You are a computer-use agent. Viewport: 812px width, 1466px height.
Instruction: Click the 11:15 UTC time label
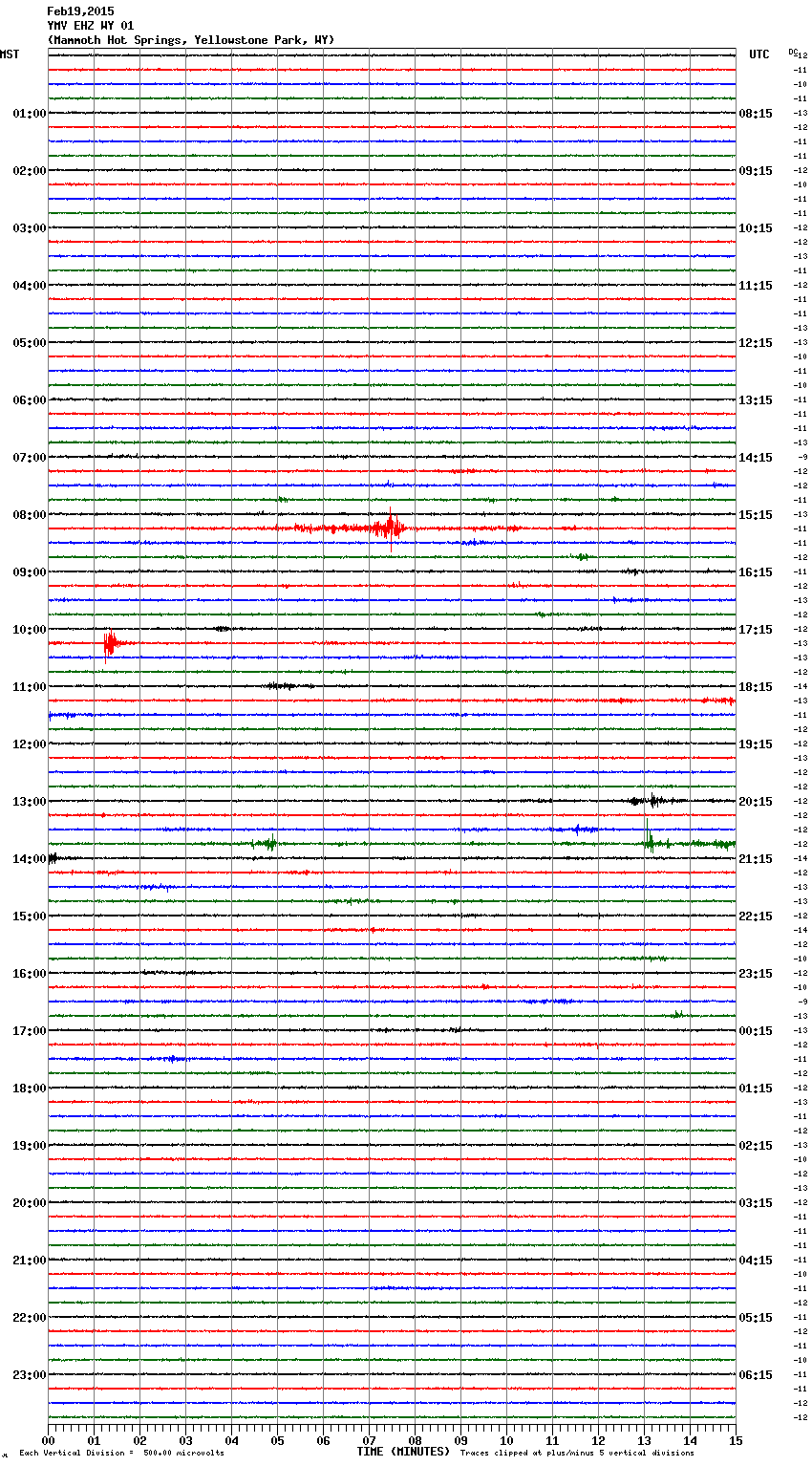[756, 286]
